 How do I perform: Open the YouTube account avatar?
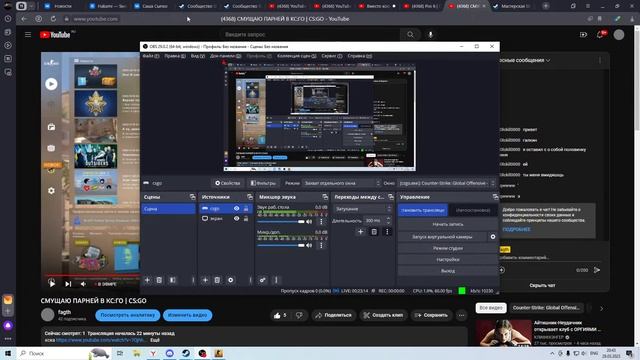coord(619,35)
